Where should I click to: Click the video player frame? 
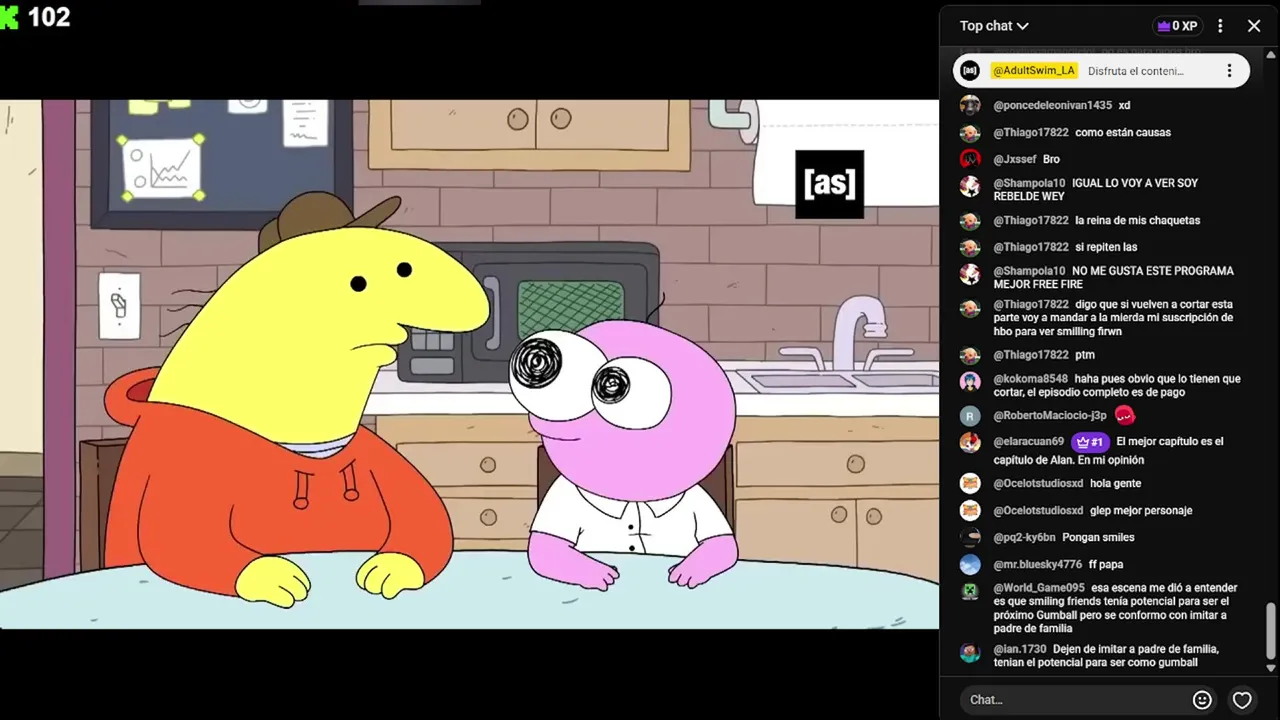[470, 364]
